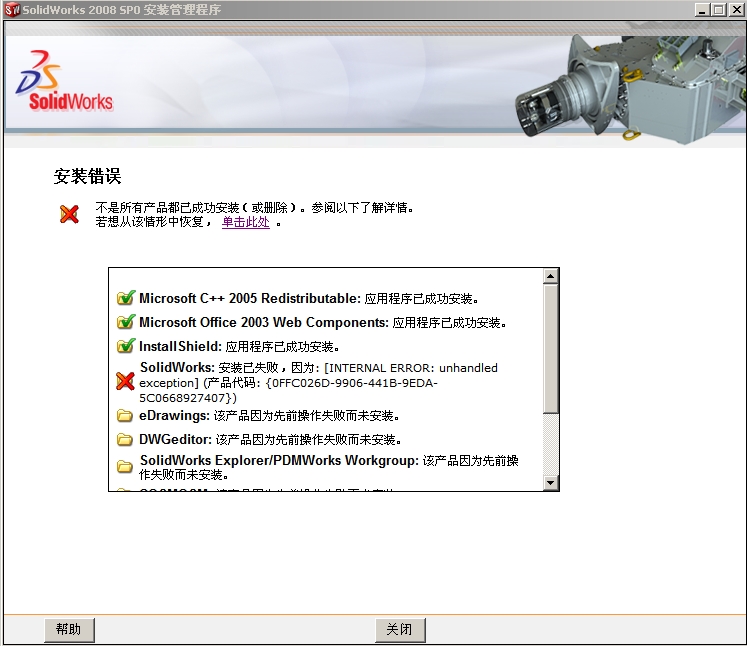Click the 单击此处 recovery link

pos(245,222)
